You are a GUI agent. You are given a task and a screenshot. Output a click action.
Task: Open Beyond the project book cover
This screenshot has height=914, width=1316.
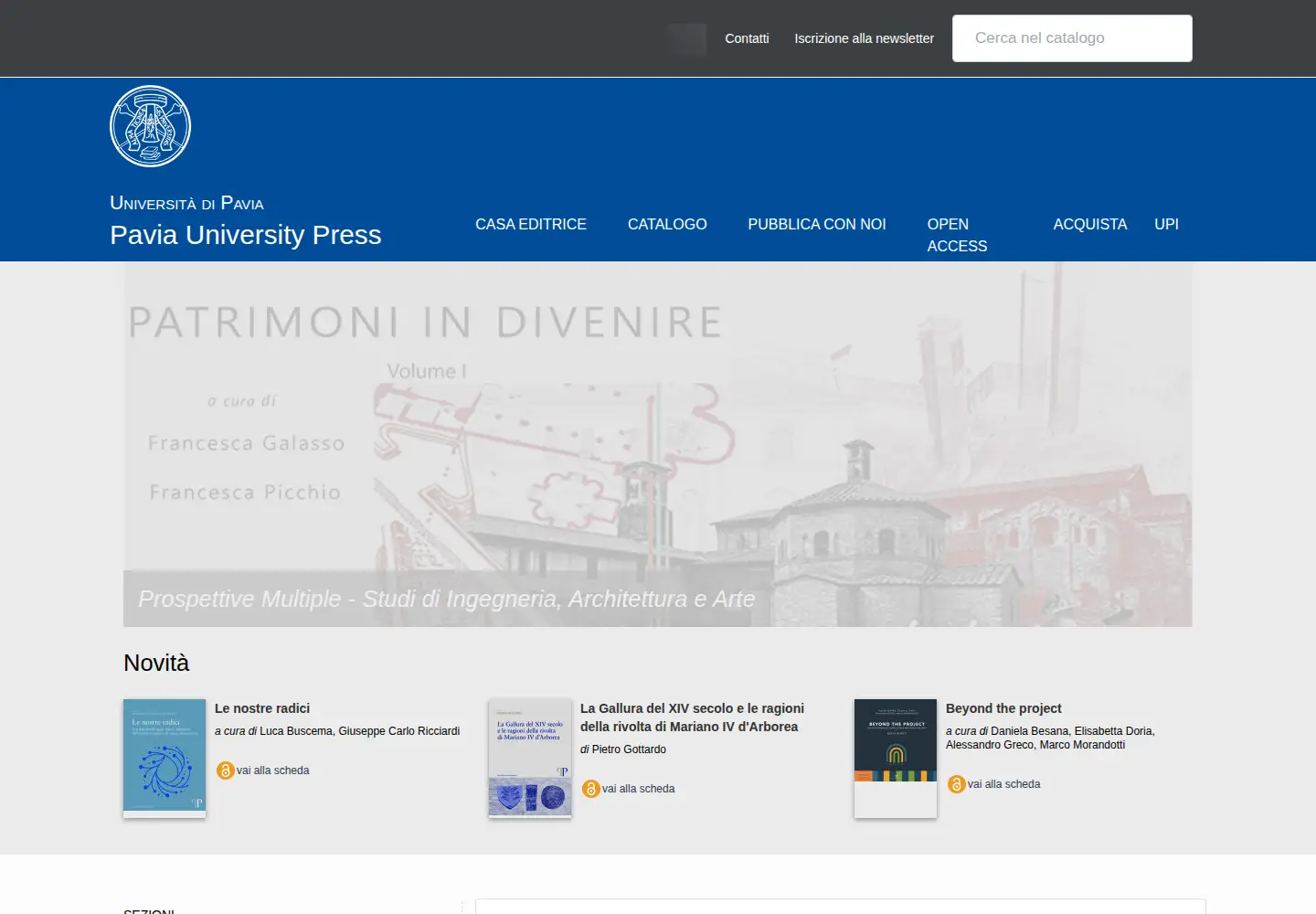point(896,759)
